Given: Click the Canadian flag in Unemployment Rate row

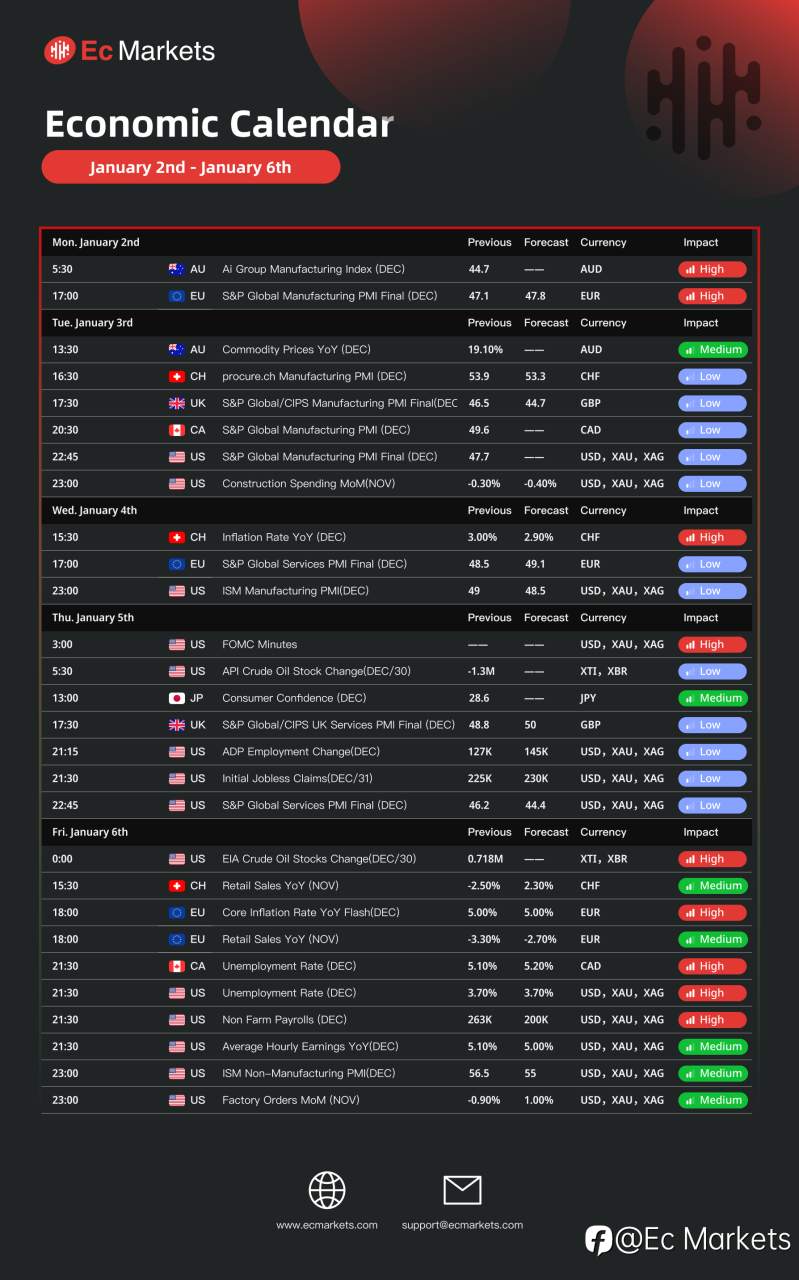Looking at the screenshot, I should 177,966.
